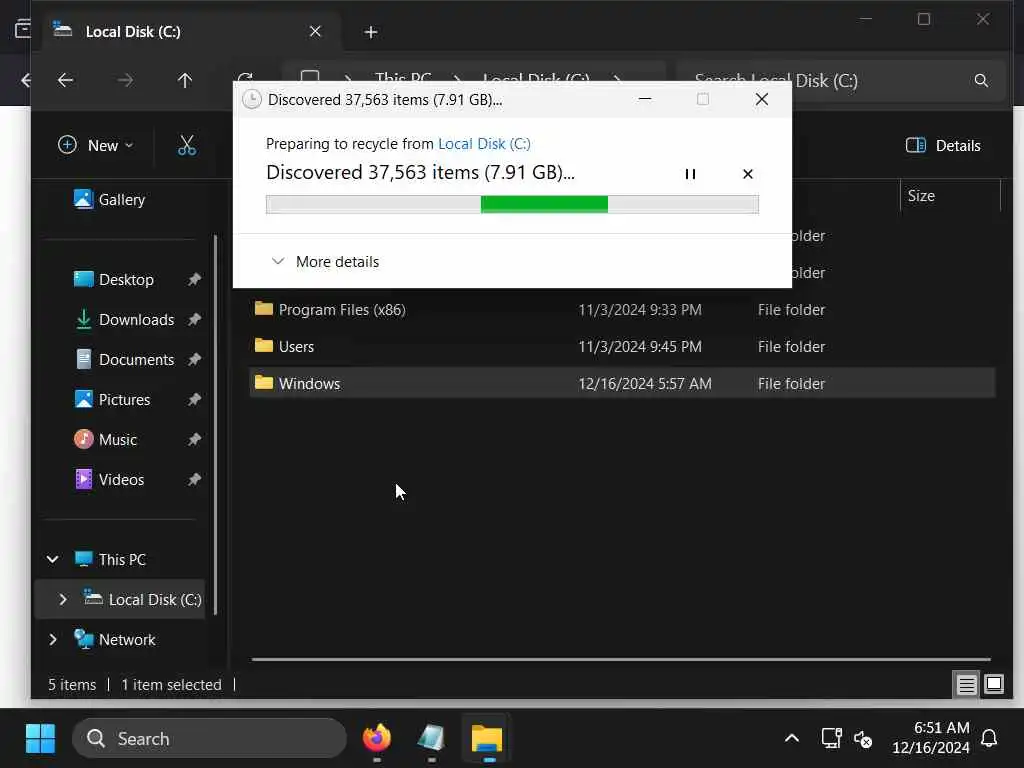1024x768 pixels.
Task: Click the 12/16/2024 5:57 AM date cell
Action: click(645, 383)
